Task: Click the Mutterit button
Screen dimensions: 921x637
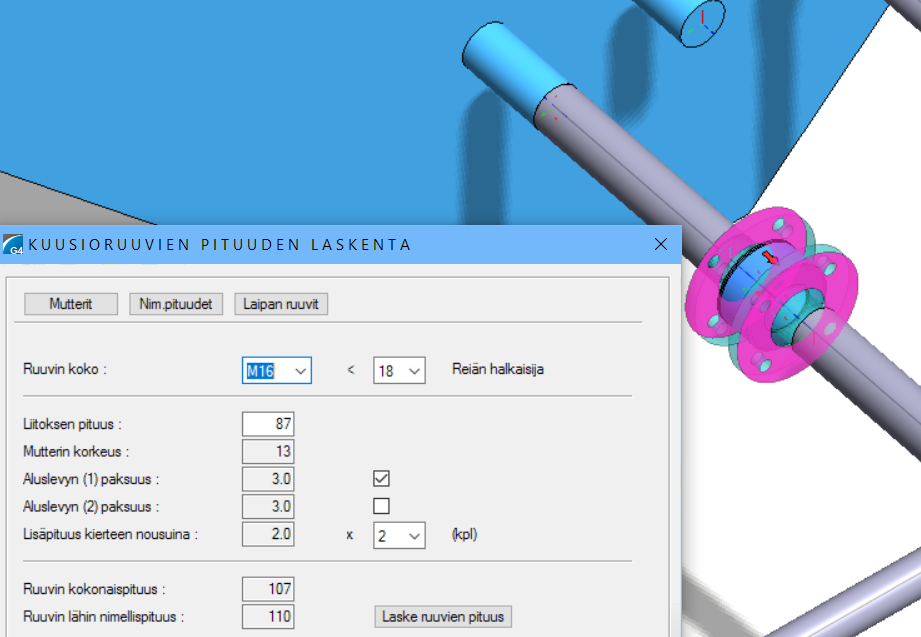Action: point(71,304)
